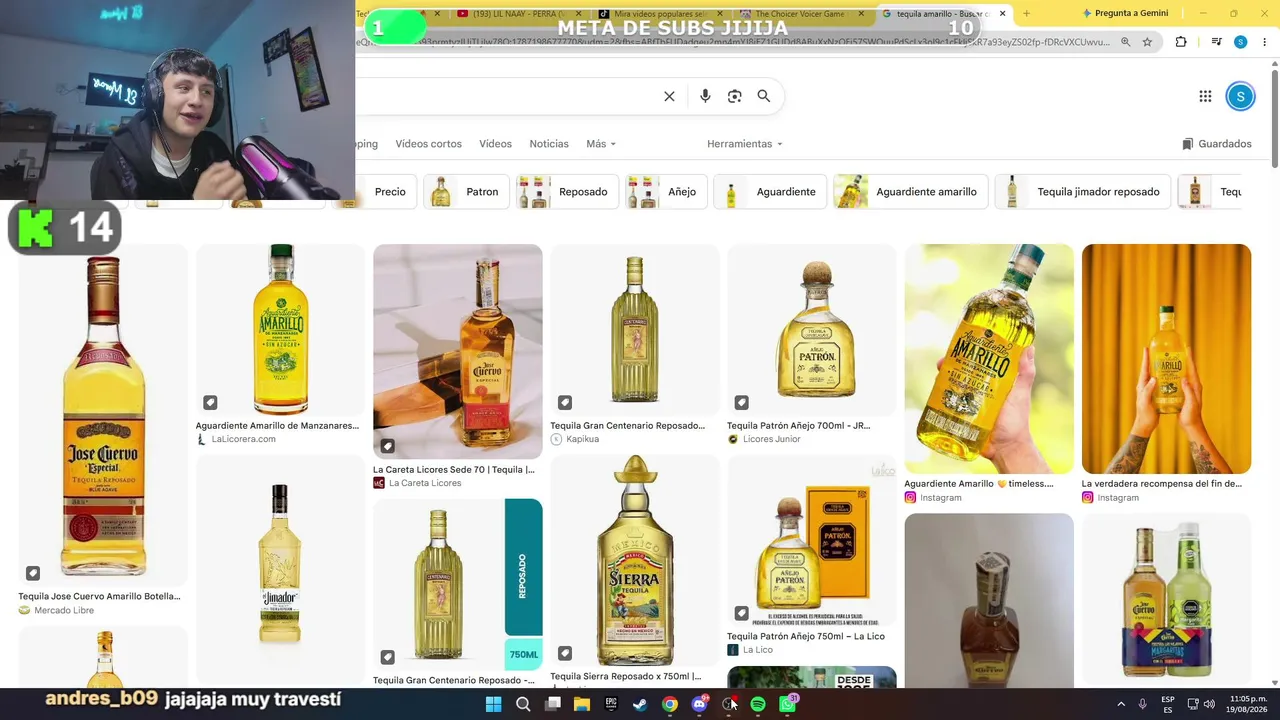Image resolution: width=1280 pixels, height=720 pixels.
Task: Filter images by Añejo chip
Action: [666, 192]
